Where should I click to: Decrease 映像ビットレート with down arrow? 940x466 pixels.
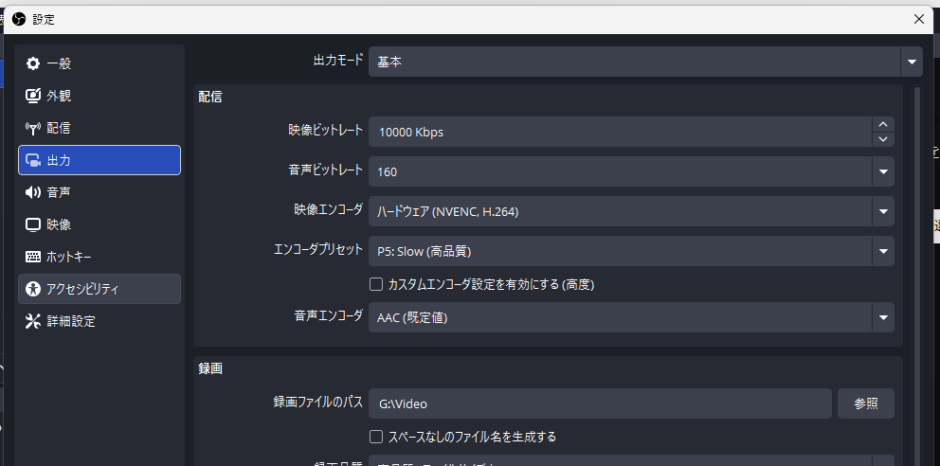(883, 139)
